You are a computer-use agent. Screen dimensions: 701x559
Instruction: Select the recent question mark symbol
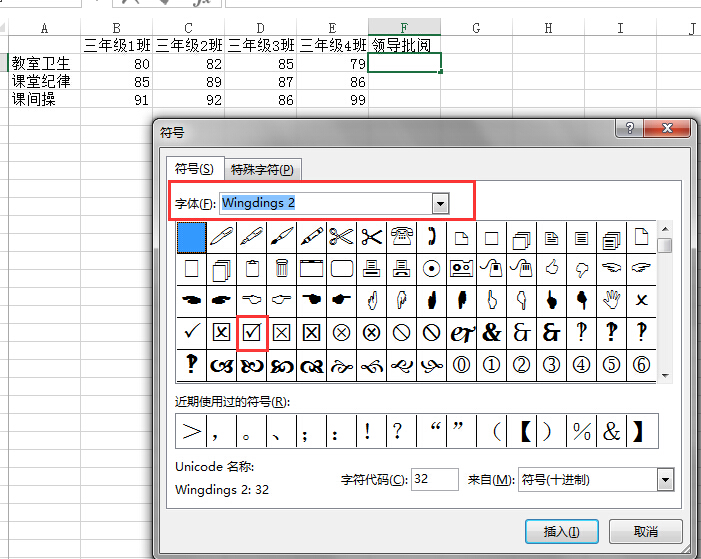[x=401, y=431]
